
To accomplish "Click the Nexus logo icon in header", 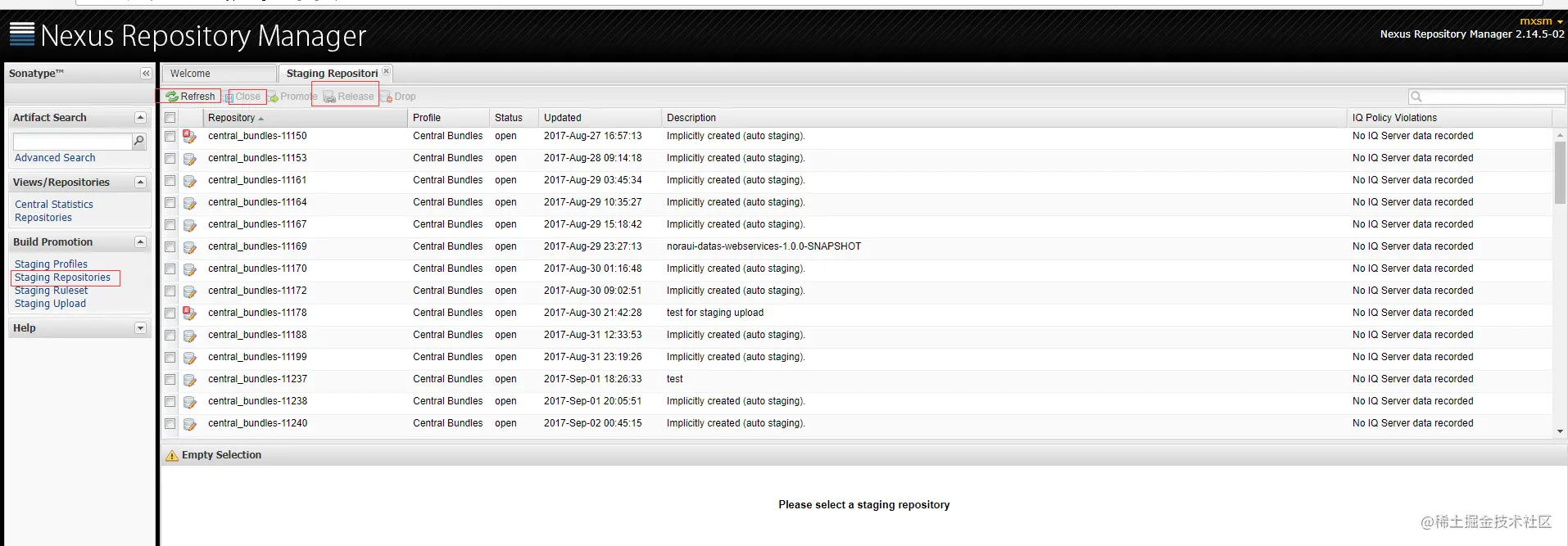I will click(x=22, y=34).
